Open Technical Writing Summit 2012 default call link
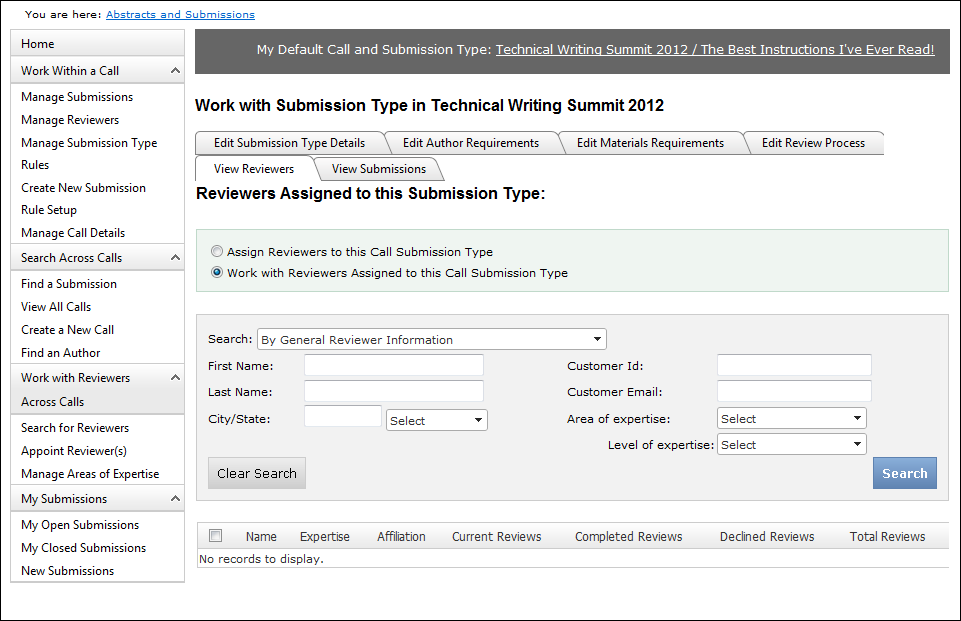This screenshot has height=621, width=961. pyautogui.click(x=714, y=50)
